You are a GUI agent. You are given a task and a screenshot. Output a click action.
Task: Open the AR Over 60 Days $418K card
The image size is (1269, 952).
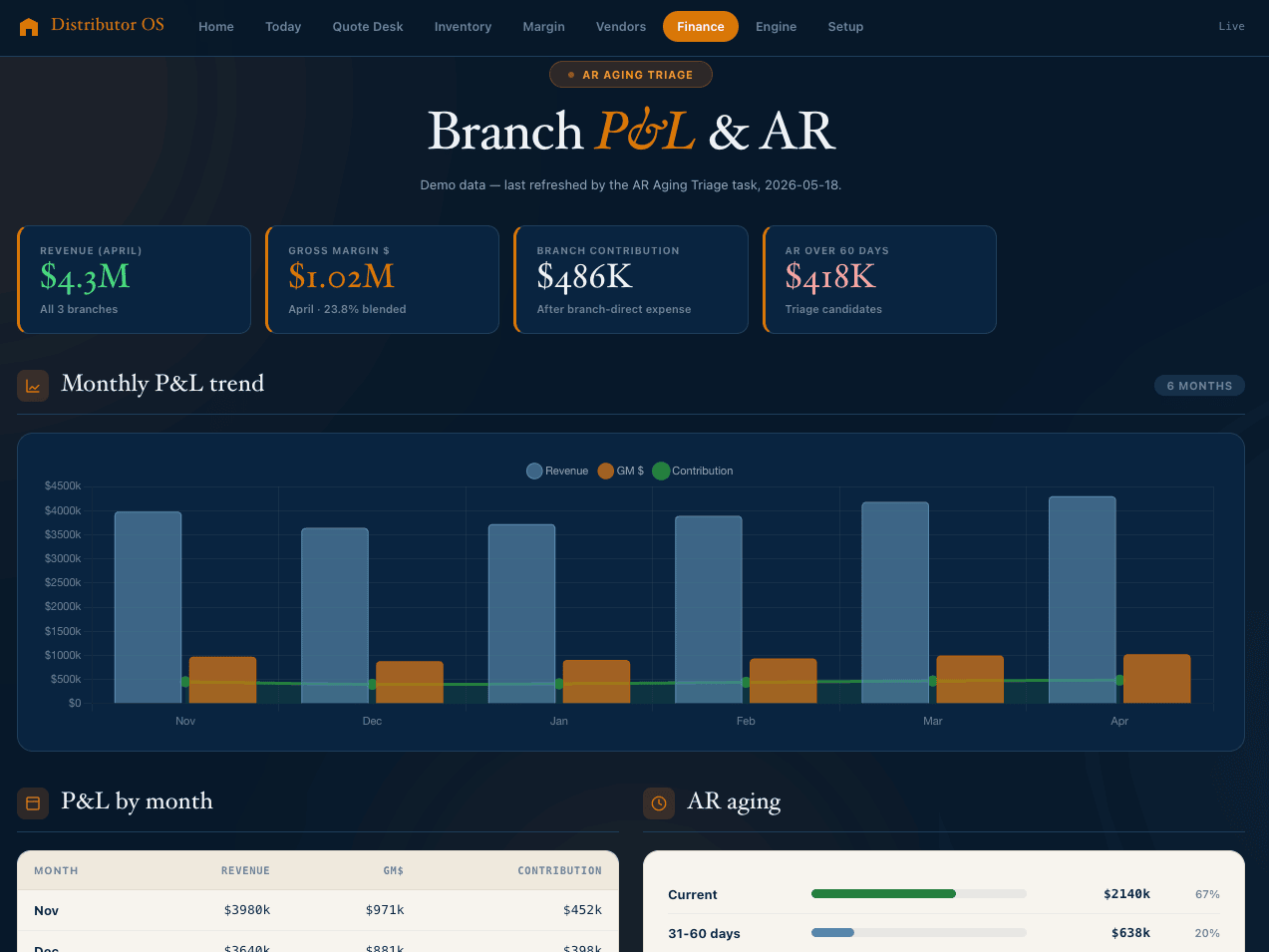click(x=879, y=279)
